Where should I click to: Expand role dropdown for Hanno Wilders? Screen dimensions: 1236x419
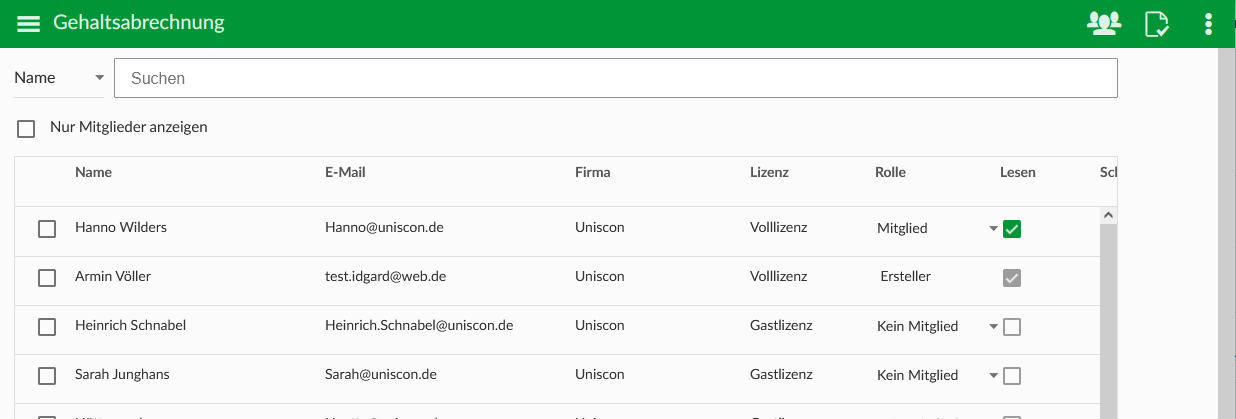(x=993, y=229)
